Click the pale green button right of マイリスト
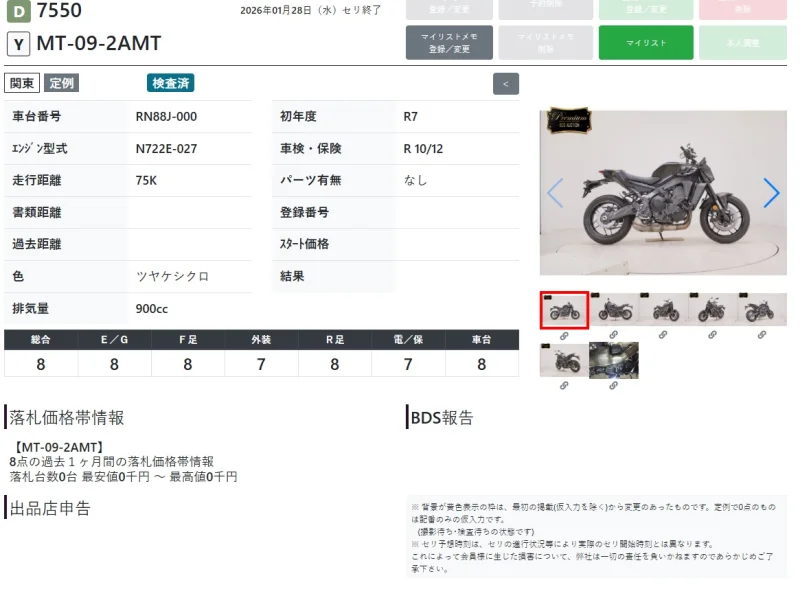Image resolution: width=800 pixels, height=600 pixels. (743, 42)
